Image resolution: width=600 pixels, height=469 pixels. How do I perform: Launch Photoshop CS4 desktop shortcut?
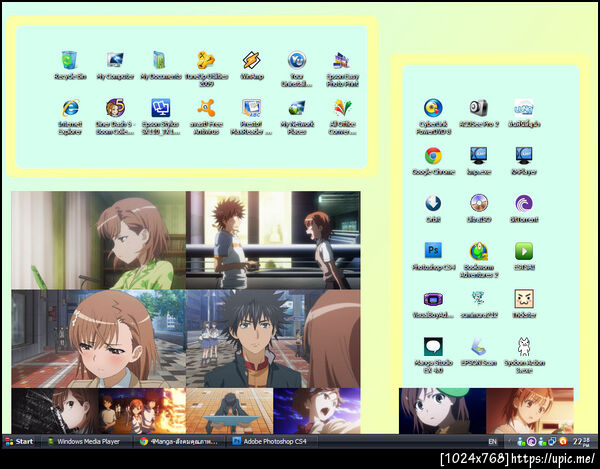click(433, 251)
